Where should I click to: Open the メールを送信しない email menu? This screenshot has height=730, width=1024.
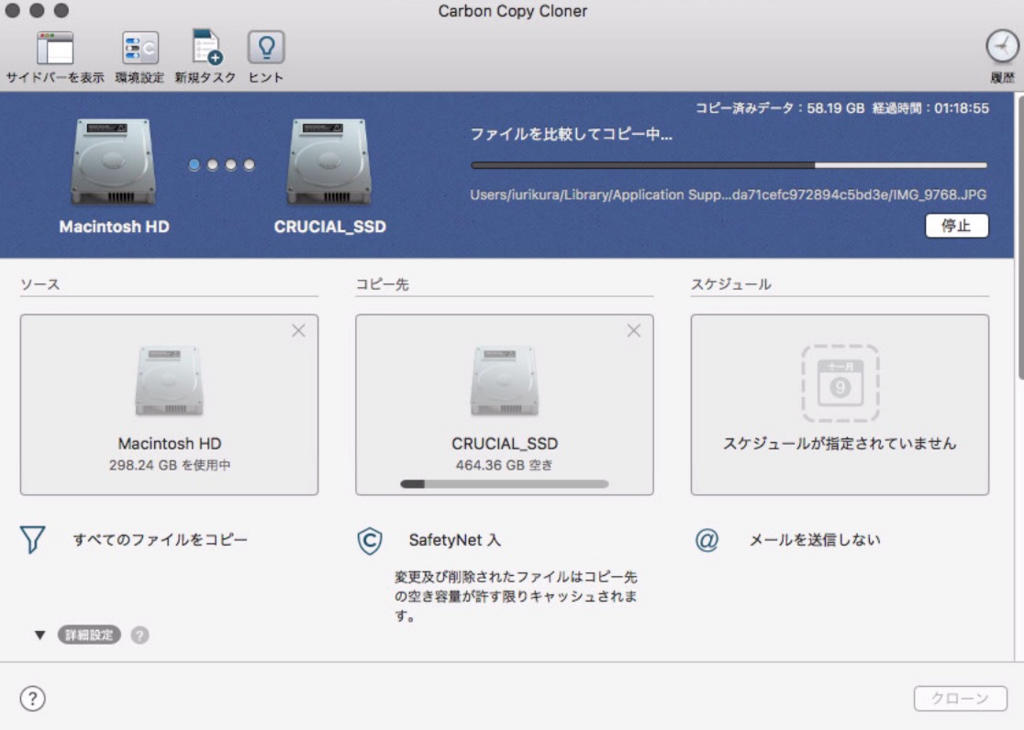814,540
